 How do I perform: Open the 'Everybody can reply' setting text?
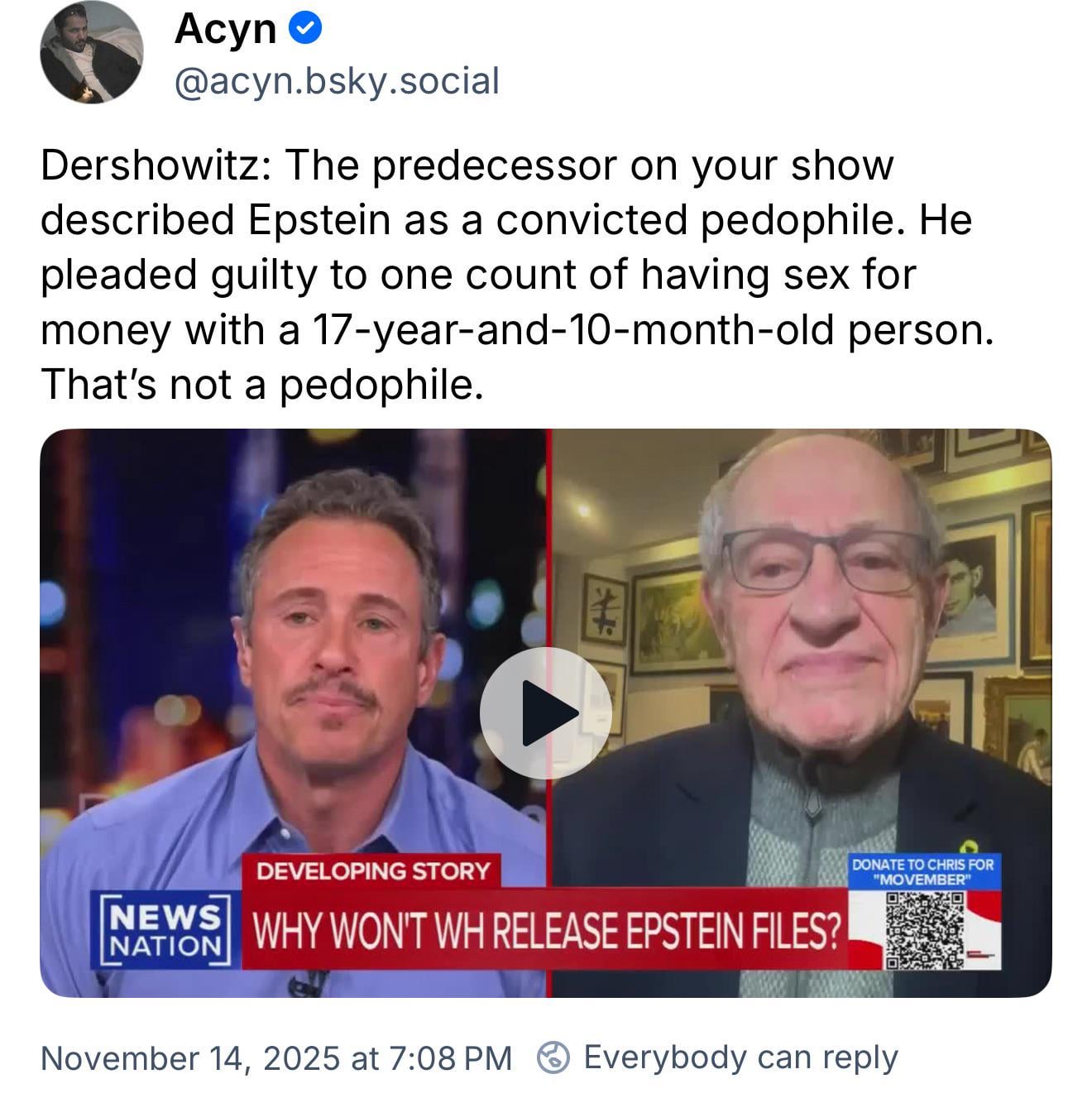click(740, 1057)
